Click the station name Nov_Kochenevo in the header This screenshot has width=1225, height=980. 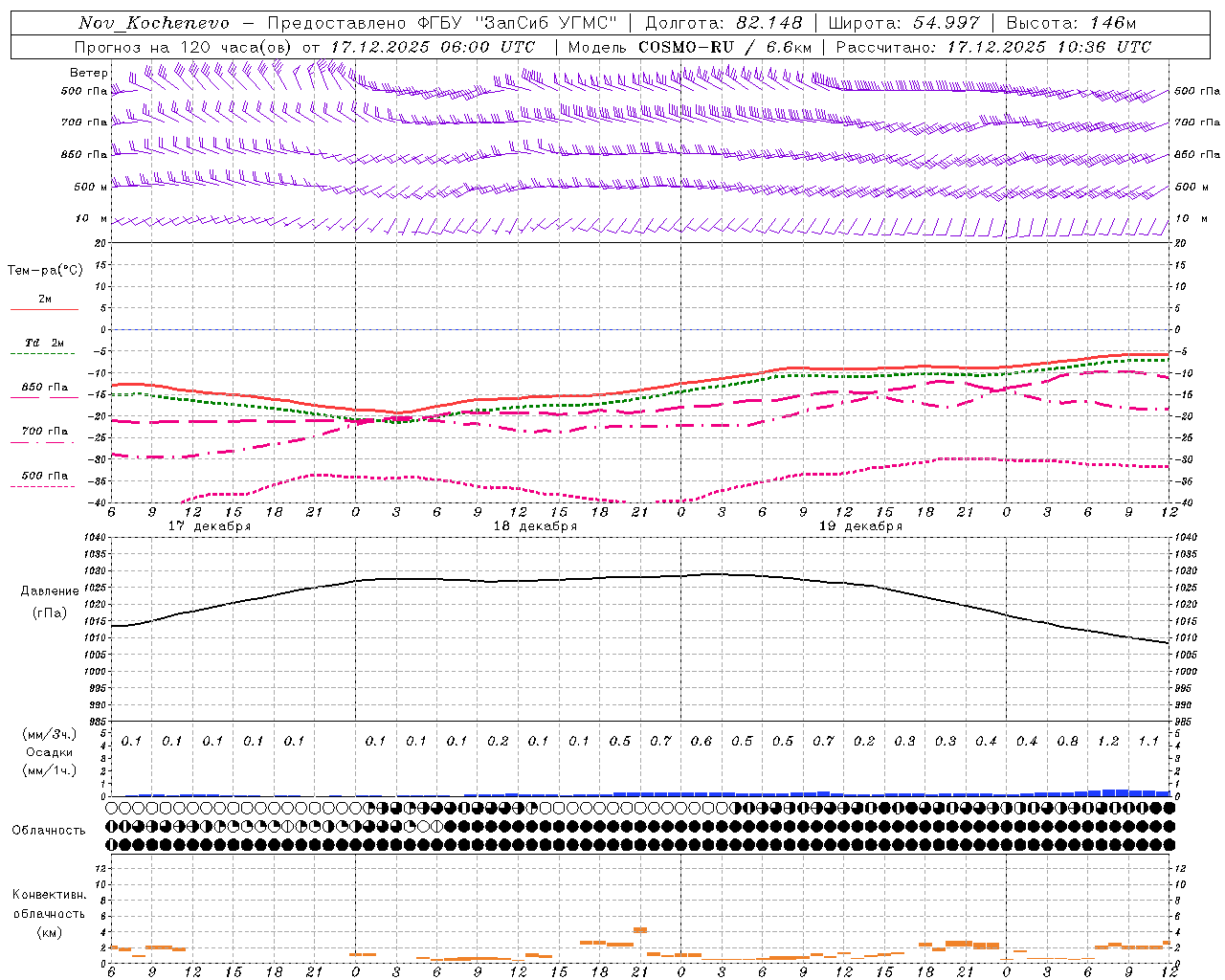coord(154,23)
